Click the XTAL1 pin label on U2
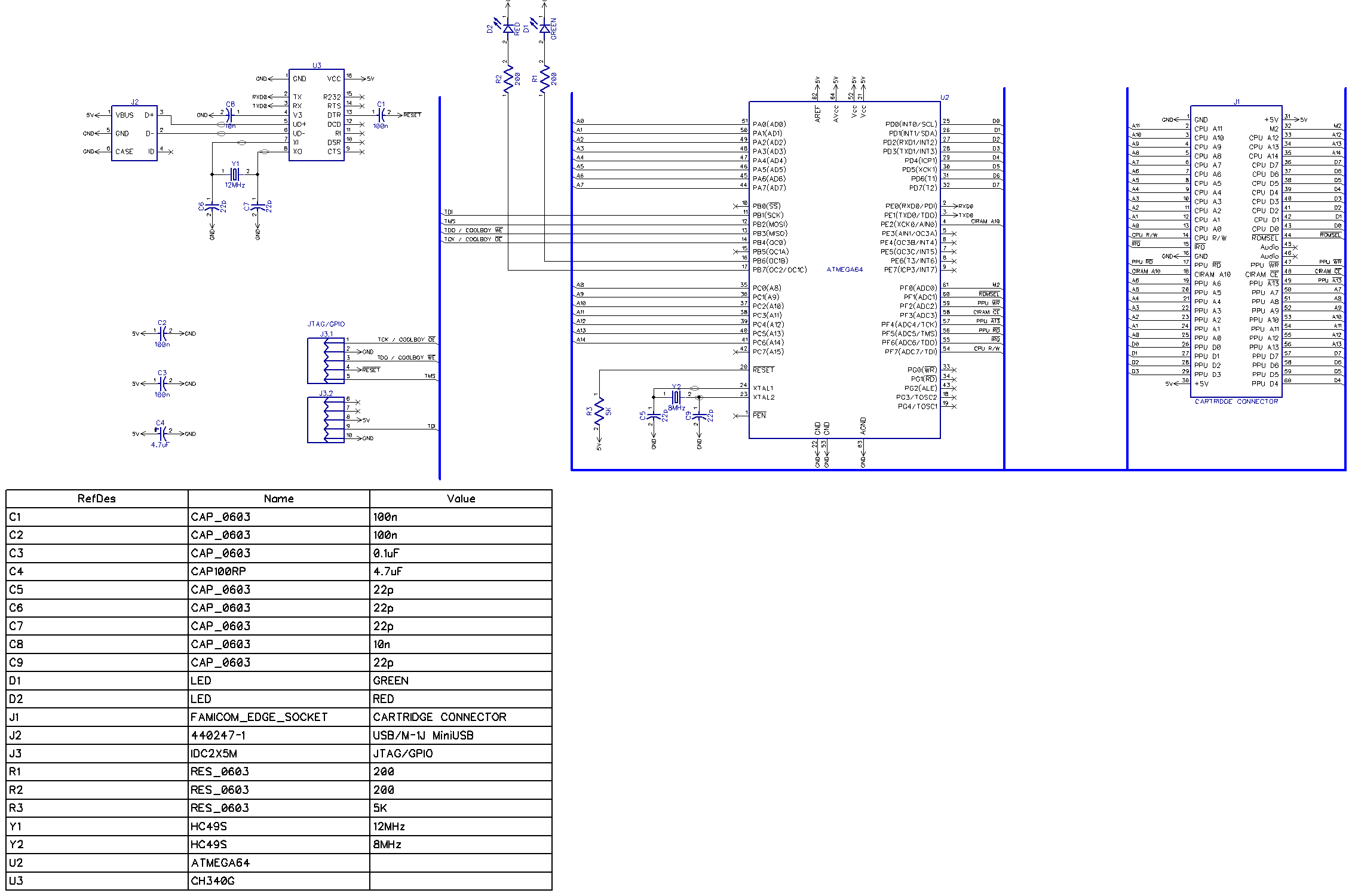Image resolution: width=1352 pixels, height=896 pixels. [764, 388]
